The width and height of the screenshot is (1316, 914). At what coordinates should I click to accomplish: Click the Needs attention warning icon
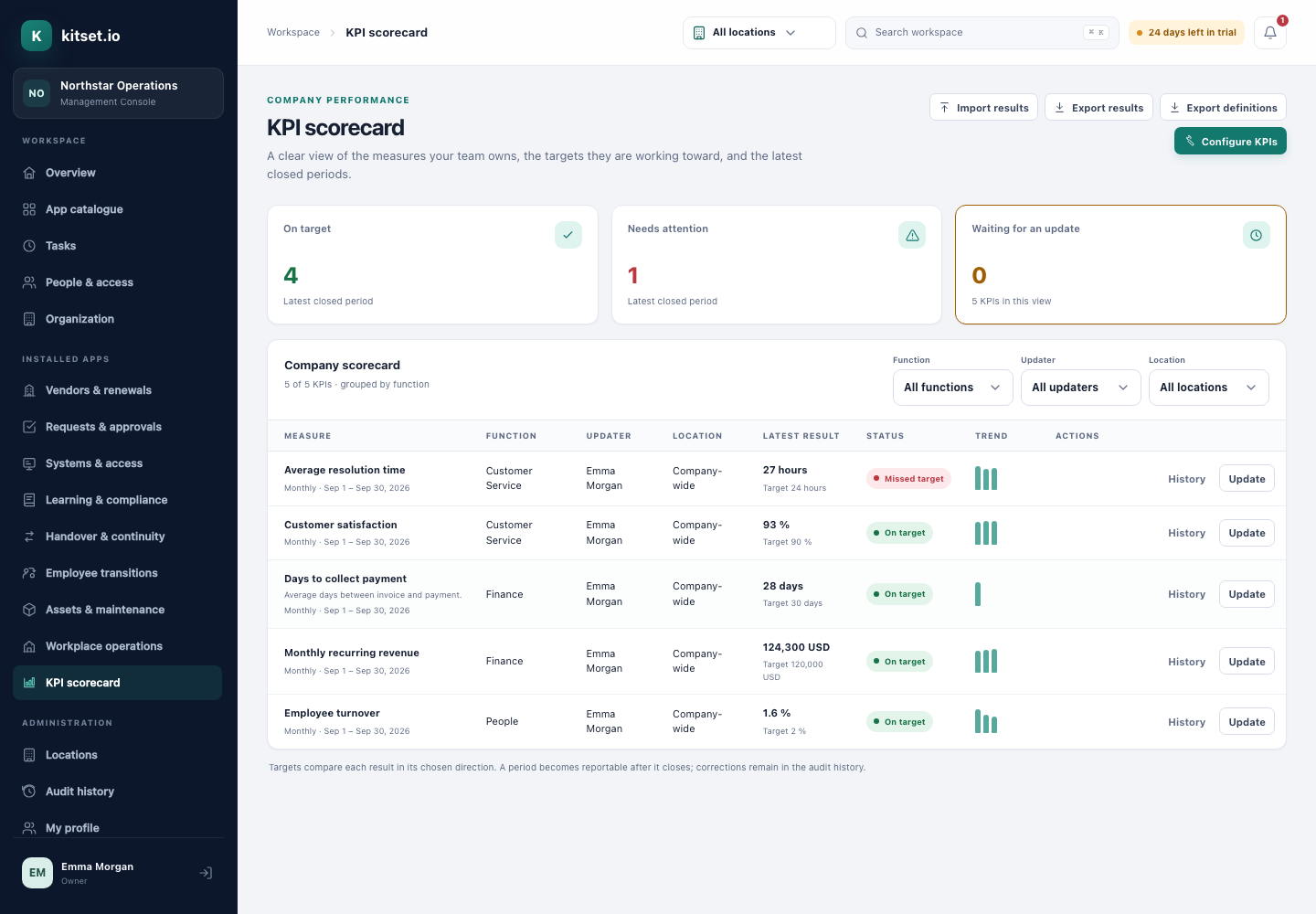click(x=912, y=235)
